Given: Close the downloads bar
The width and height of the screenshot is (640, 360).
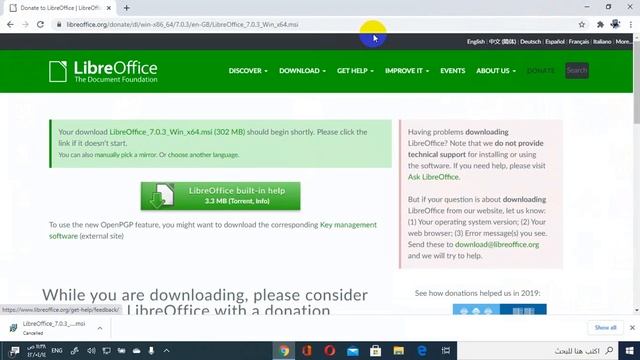Looking at the screenshot, I should tap(632, 328).
